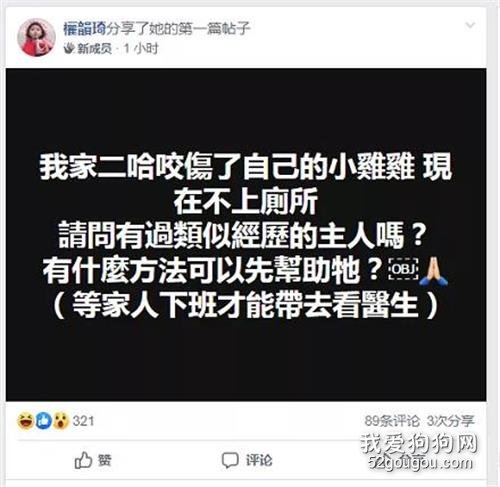Click the laughing Haha reaction emoji
The width and height of the screenshot is (500, 487).
click(26, 421)
